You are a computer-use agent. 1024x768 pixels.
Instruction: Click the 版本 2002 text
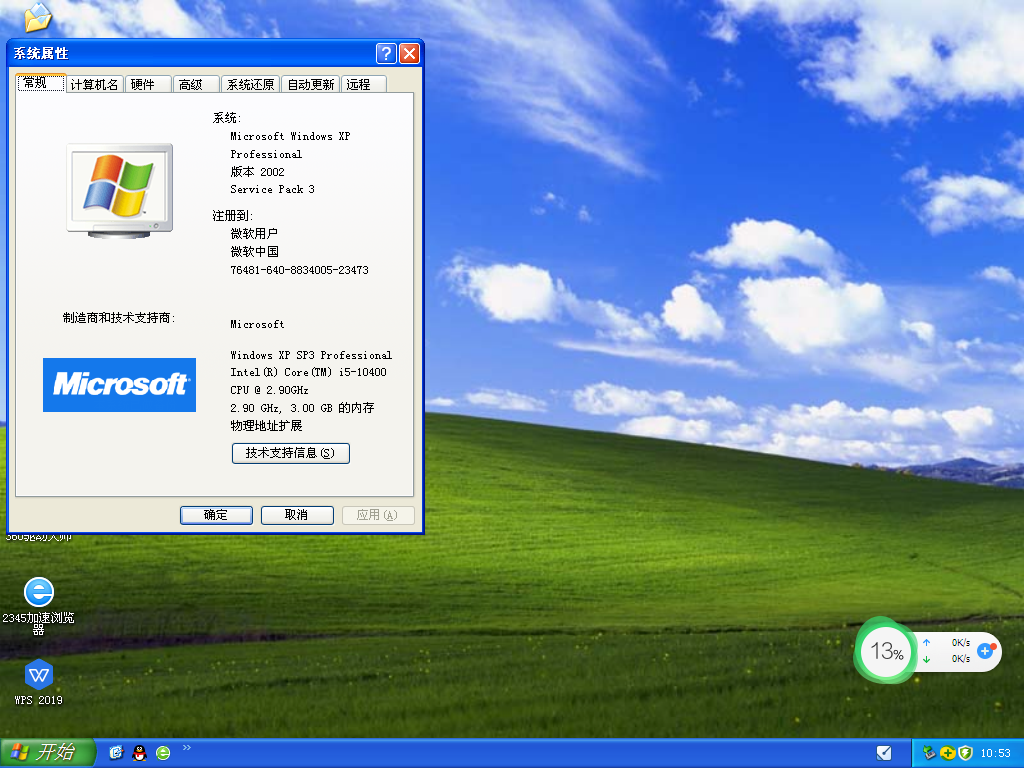point(257,172)
